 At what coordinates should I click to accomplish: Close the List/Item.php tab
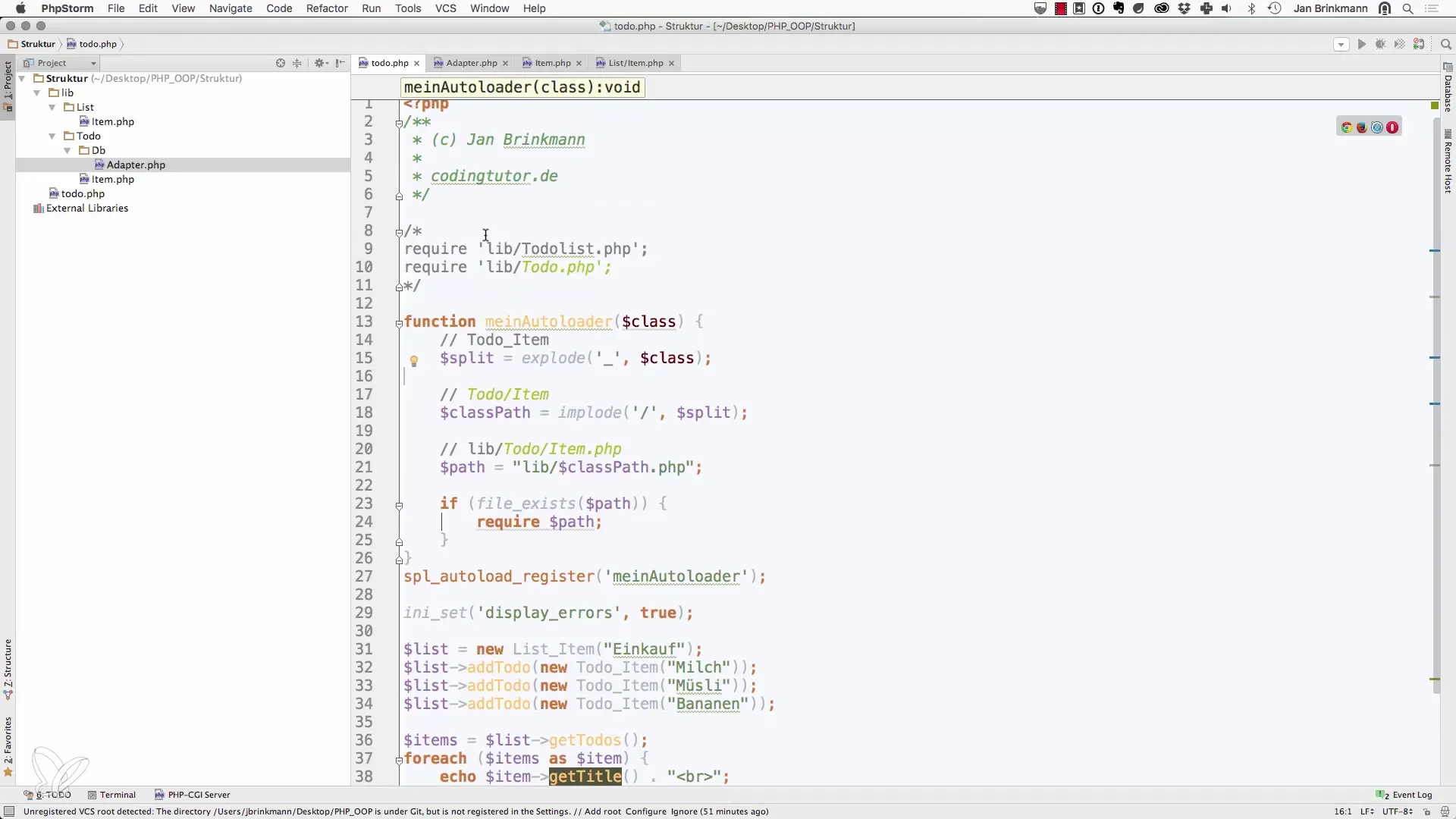point(671,64)
